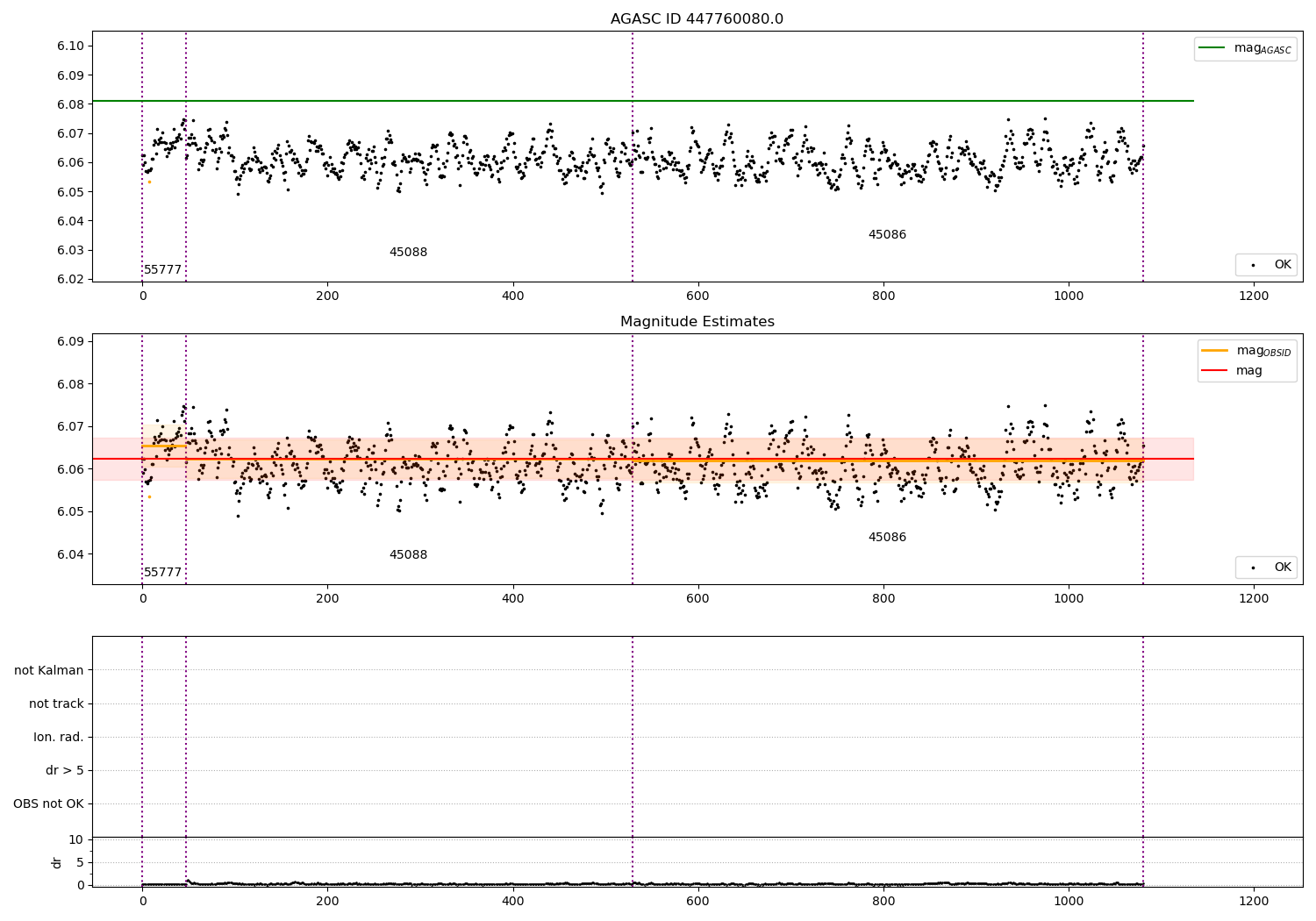
Task: Click the 45086 label in the top plot
Action: (887, 234)
